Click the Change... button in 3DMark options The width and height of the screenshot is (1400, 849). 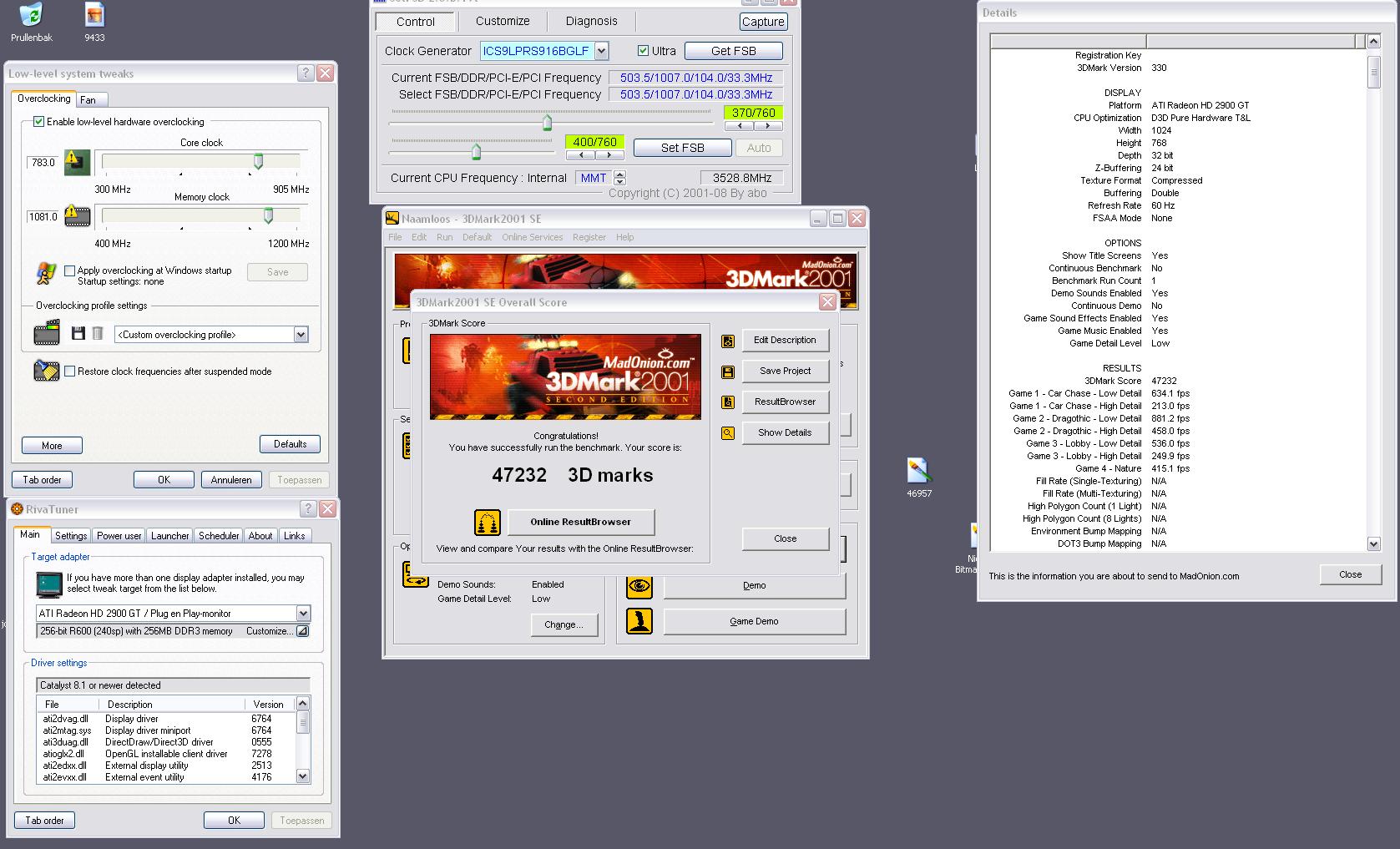[x=564, y=624]
